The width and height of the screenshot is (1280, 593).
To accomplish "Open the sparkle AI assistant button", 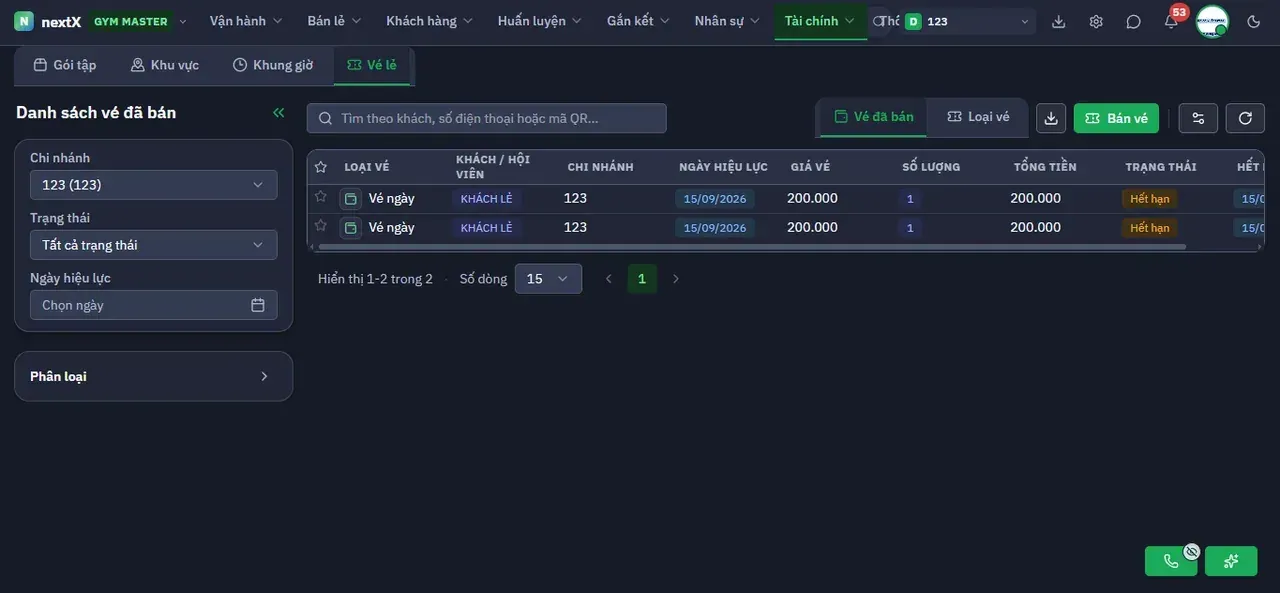I will point(1231,561).
